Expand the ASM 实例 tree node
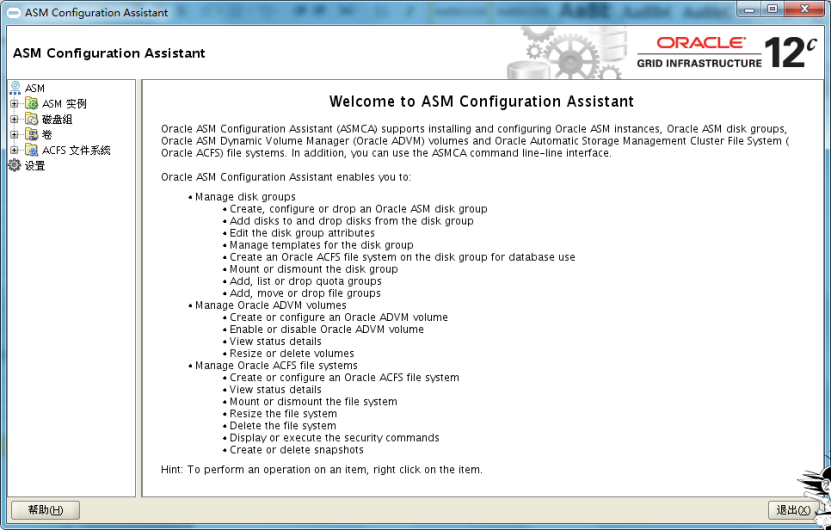831x530 pixels. [14, 104]
